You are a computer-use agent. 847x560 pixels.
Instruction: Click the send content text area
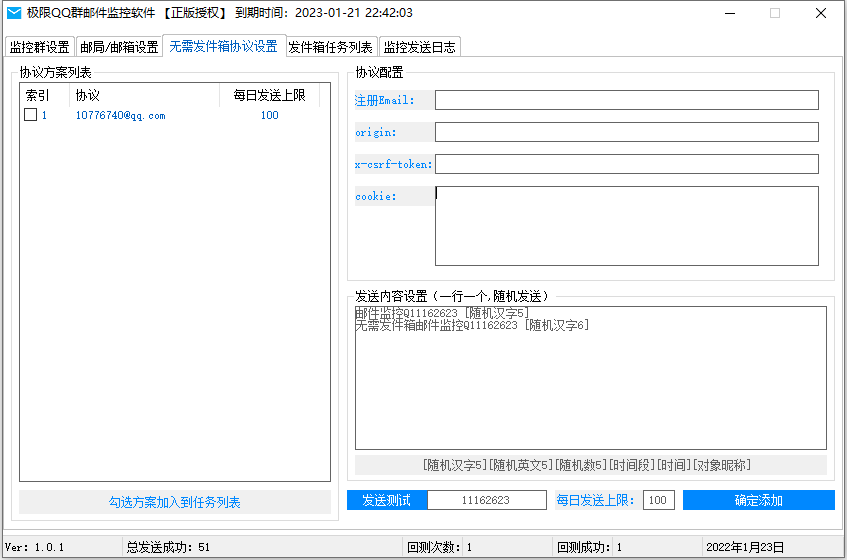591,378
